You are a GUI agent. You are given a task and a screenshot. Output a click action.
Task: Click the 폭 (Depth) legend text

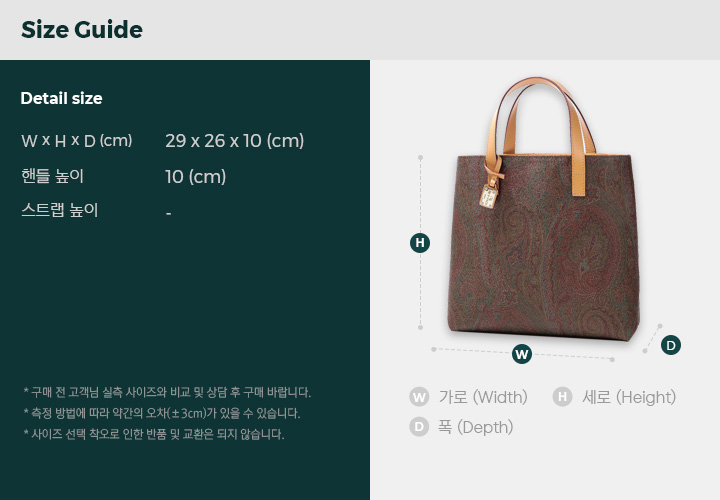tap(475, 427)
